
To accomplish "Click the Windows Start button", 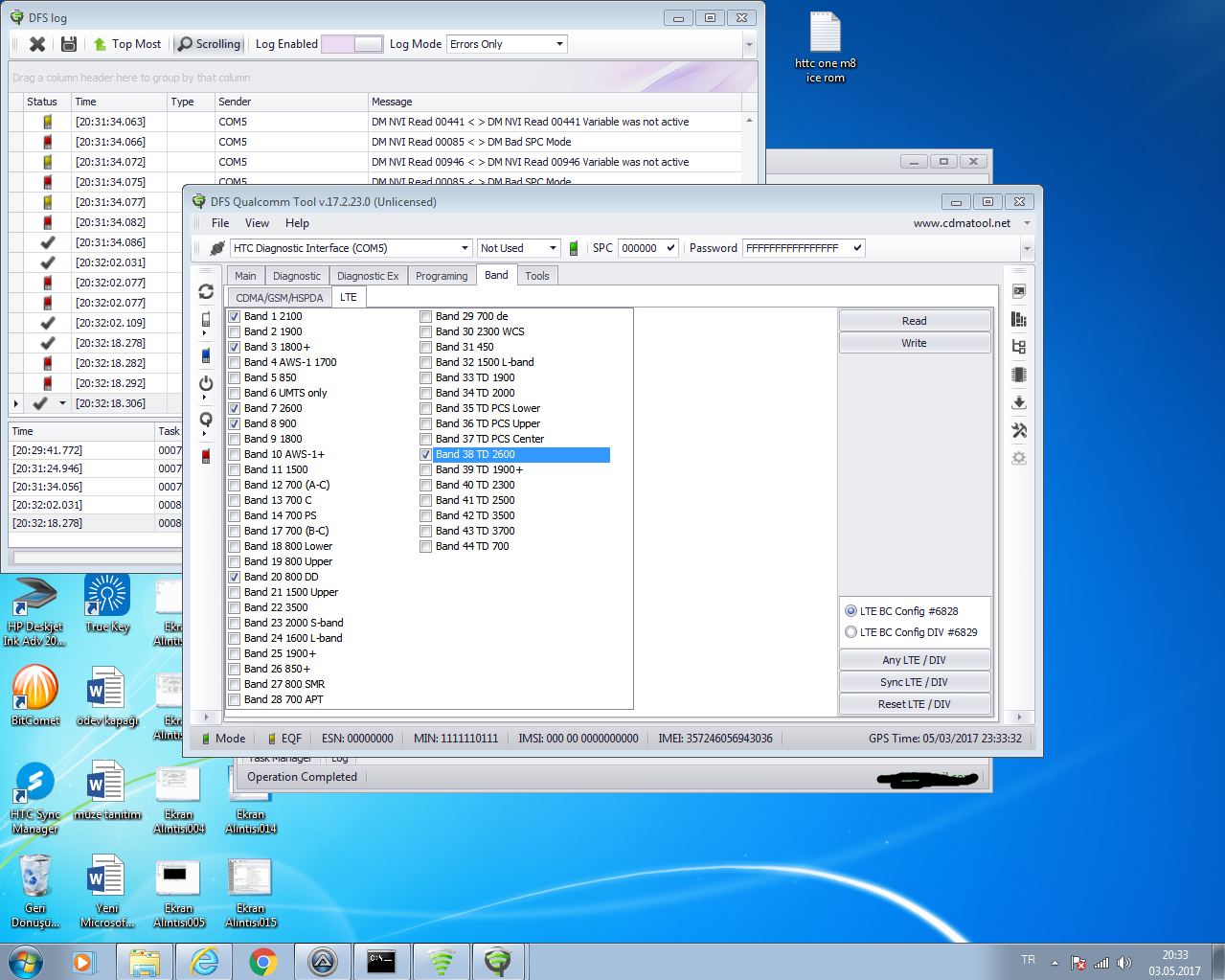I will (x=26, y=962).
